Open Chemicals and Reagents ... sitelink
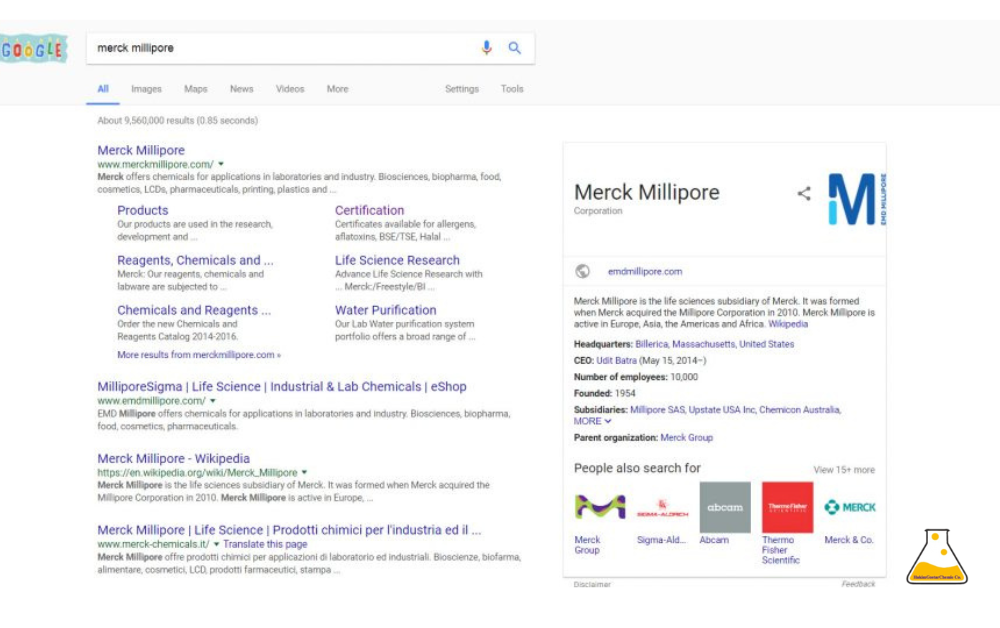The image size is (1000, 628). pos(194,310)
